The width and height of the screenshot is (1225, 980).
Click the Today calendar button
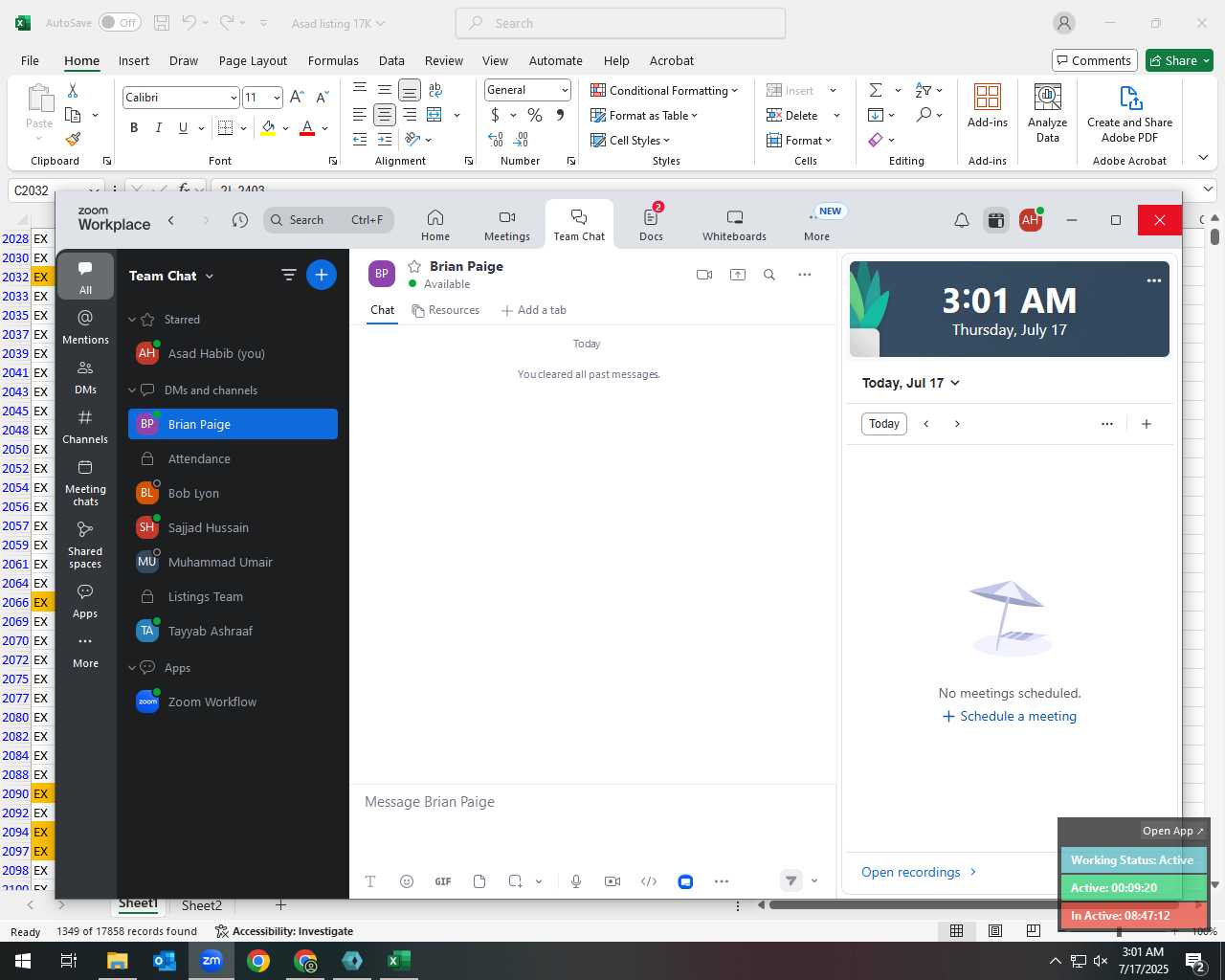tap(884, 424)
